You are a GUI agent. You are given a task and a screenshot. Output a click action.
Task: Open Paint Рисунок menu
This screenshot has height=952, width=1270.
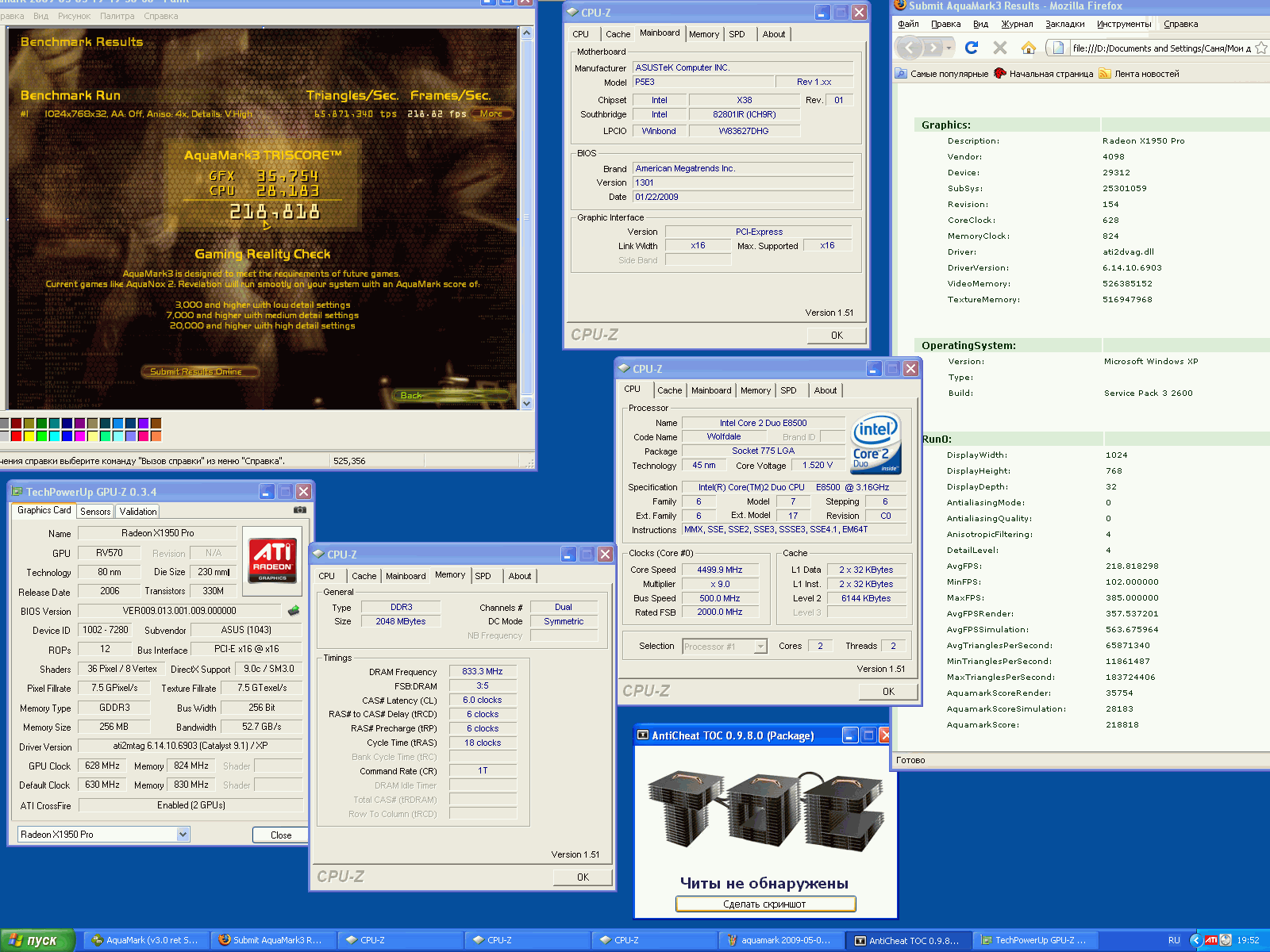coord(74,16)
